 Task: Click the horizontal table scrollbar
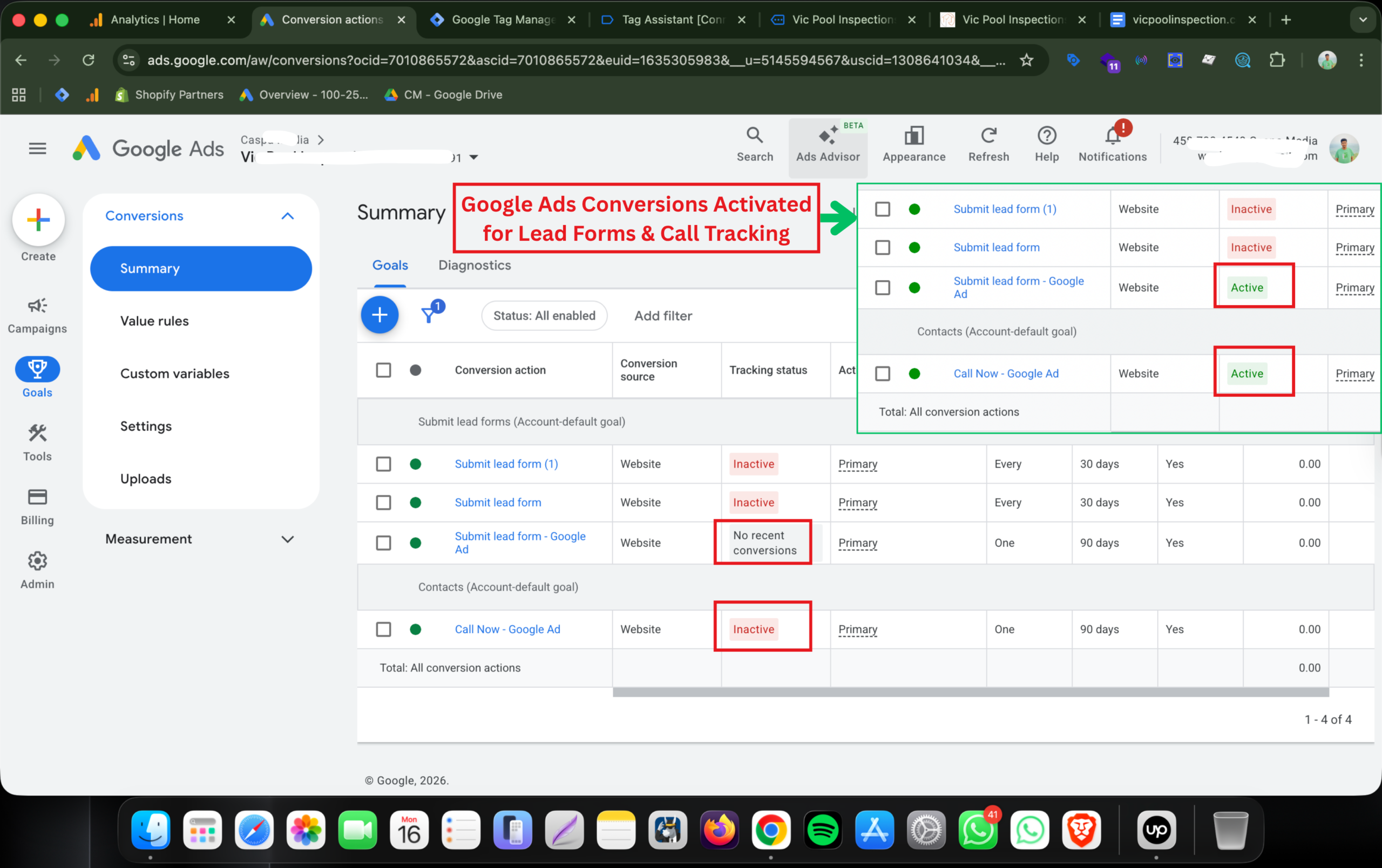click(x=970, y=693)
